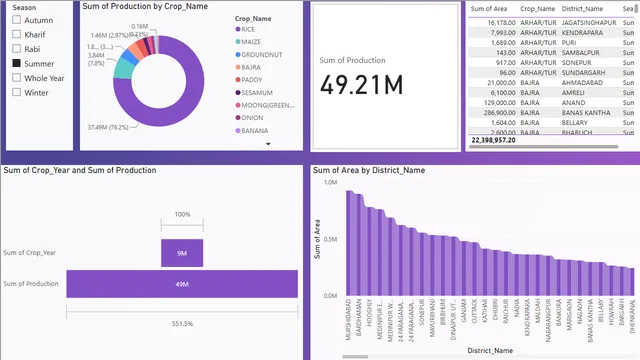Select the PURI district table cell
Viewport: 640px width, 360px height.
click(x=569, y=42)
